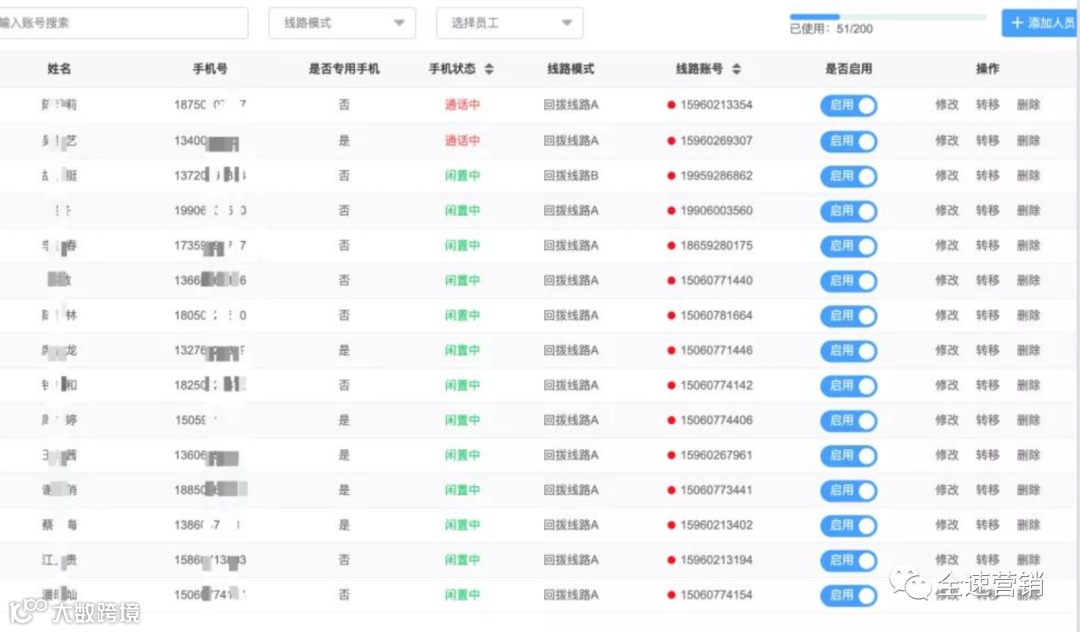The image size is (1080, 632).
Task: Click 转移 for account 15060773441
Action: tap(987, 490)
